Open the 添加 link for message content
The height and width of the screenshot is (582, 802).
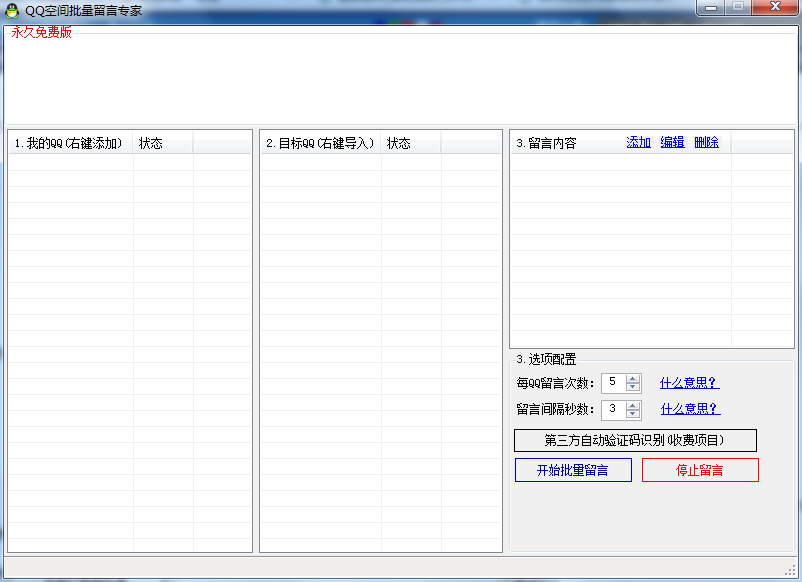[638, 142]
